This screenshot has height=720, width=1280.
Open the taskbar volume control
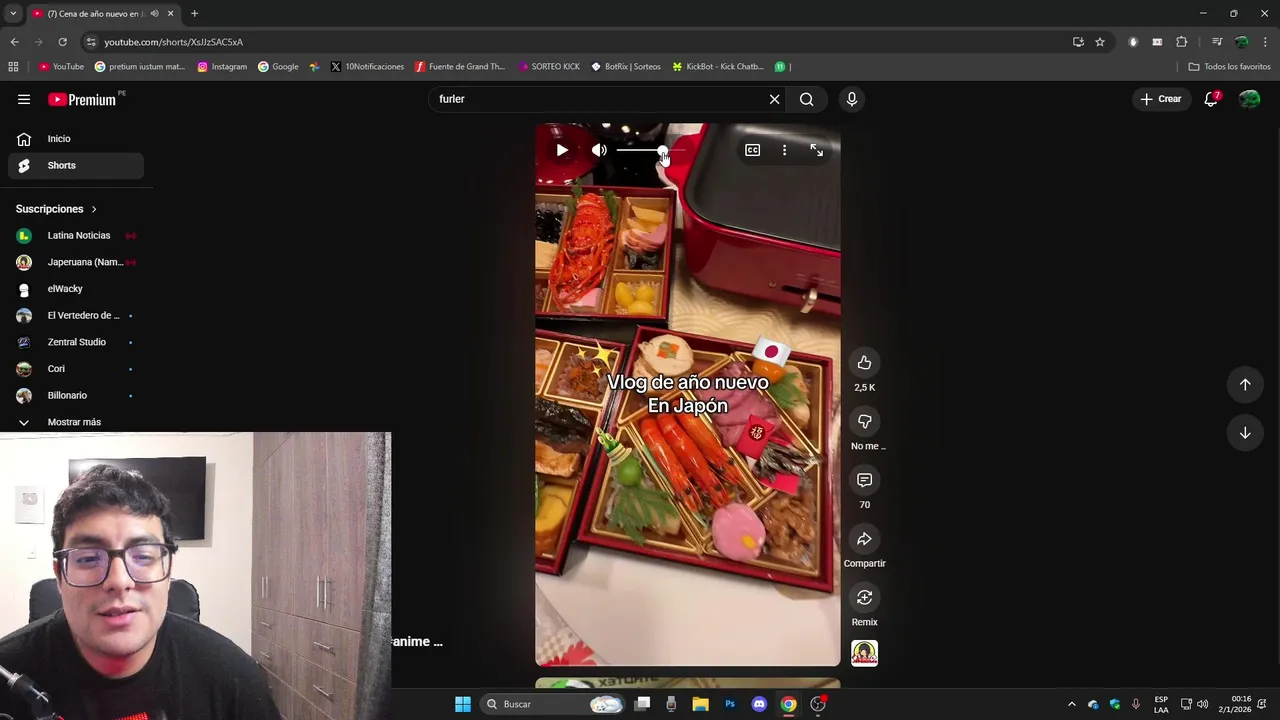(1202, 704)
